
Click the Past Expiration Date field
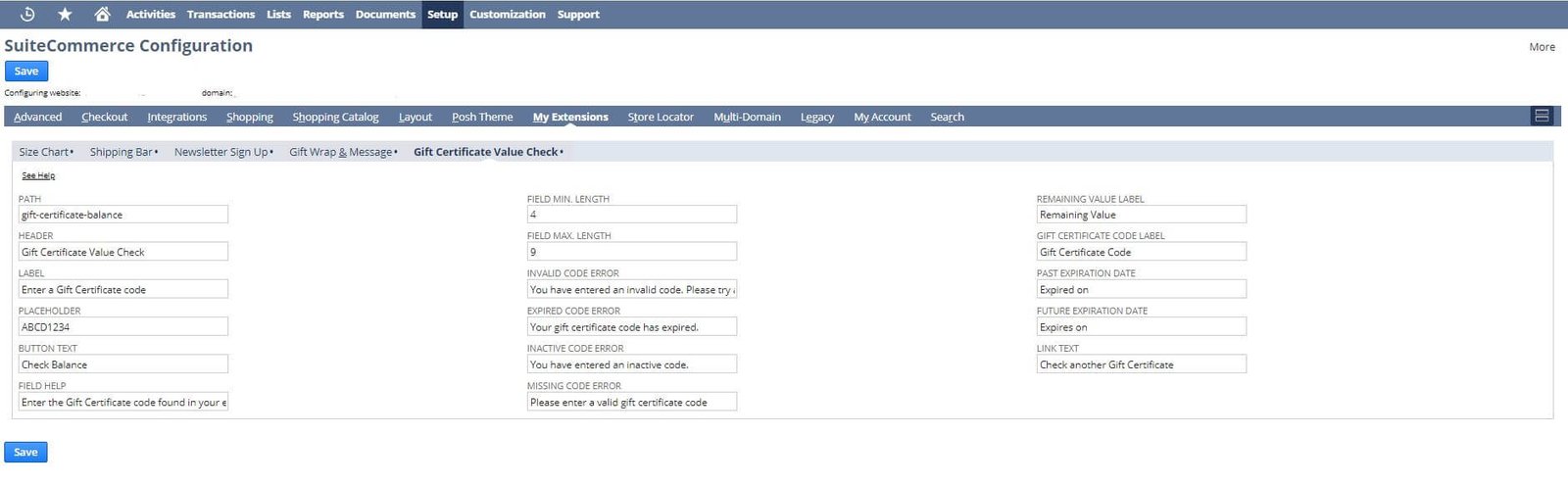[1142, 289]
